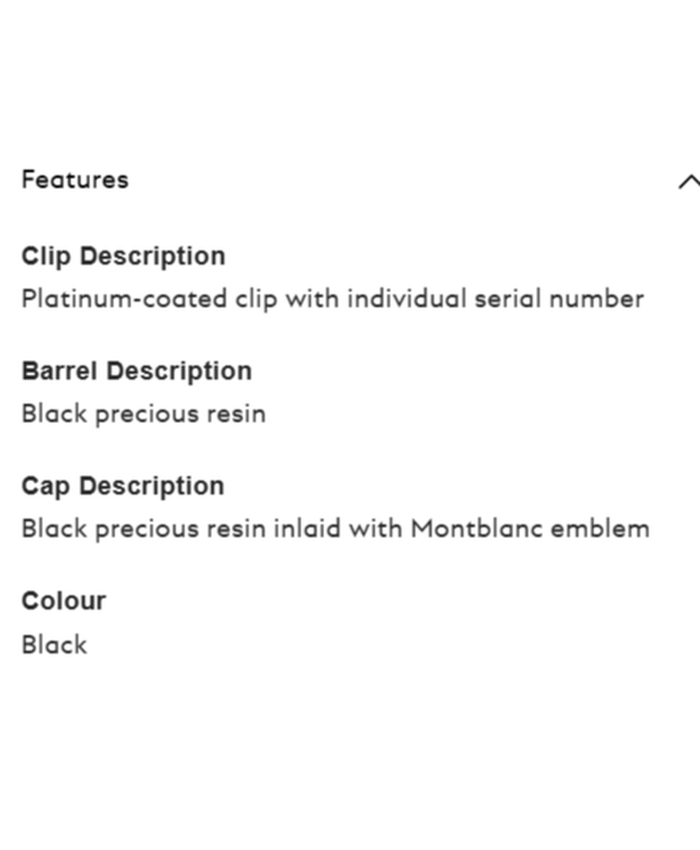Click the word Platinum-coated in clip text
Image resolution: width=700 pixels, height=850 pixels.
(124, 299)
